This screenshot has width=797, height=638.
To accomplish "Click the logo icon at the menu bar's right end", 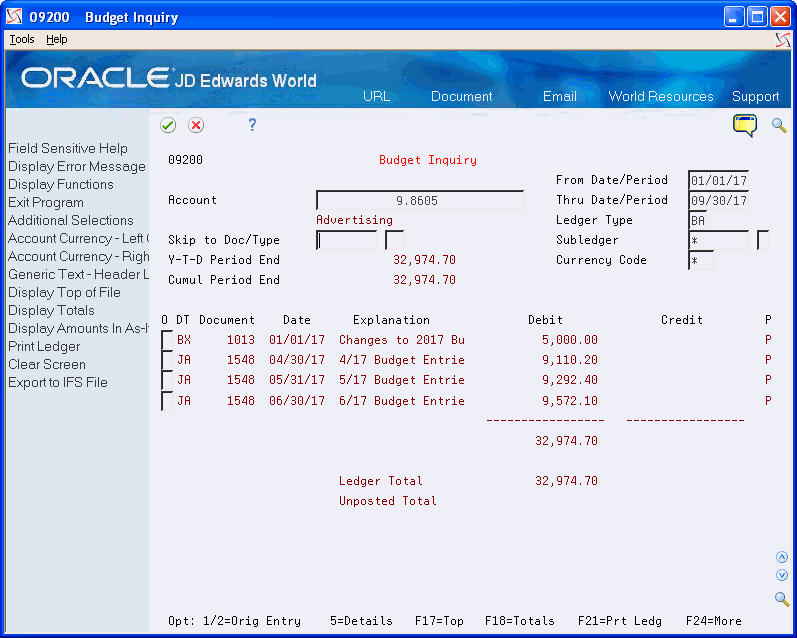I will pyautogui.click(x=783, y=40).
